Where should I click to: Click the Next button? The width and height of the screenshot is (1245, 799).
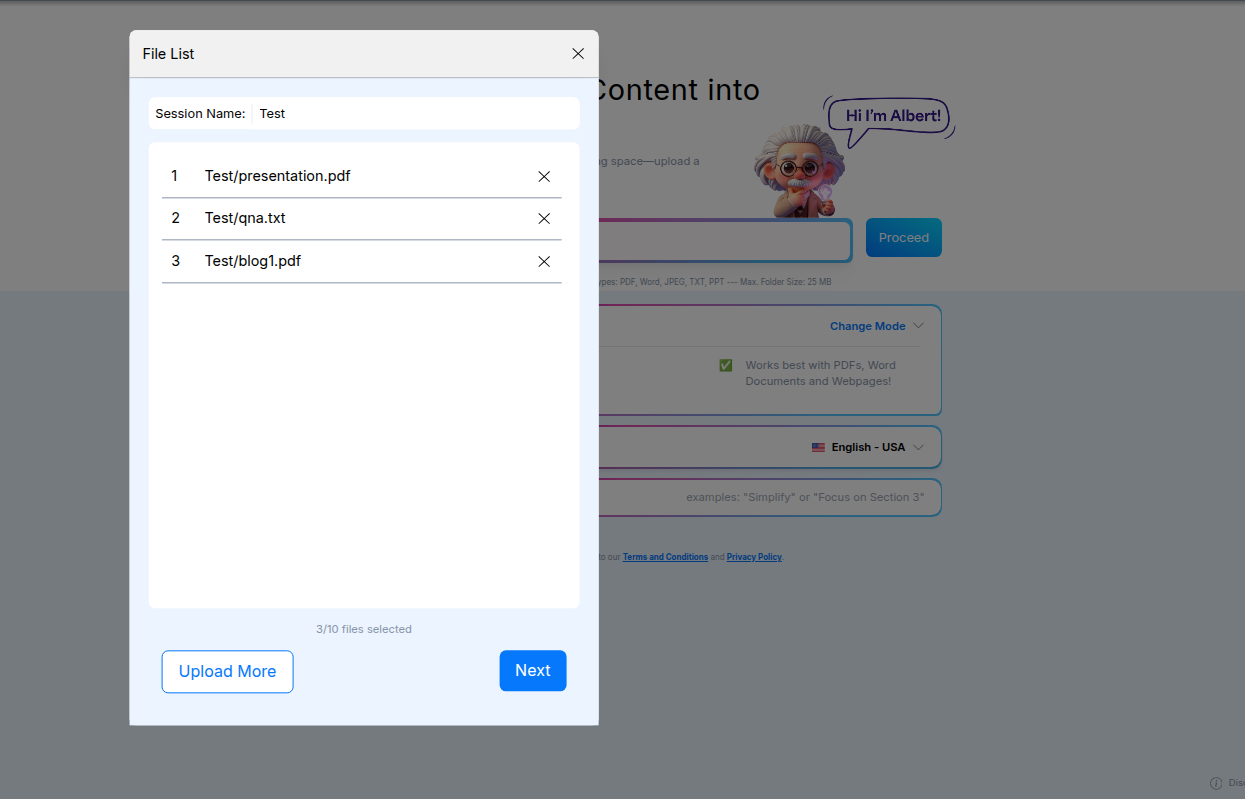[x=533, y=671]
